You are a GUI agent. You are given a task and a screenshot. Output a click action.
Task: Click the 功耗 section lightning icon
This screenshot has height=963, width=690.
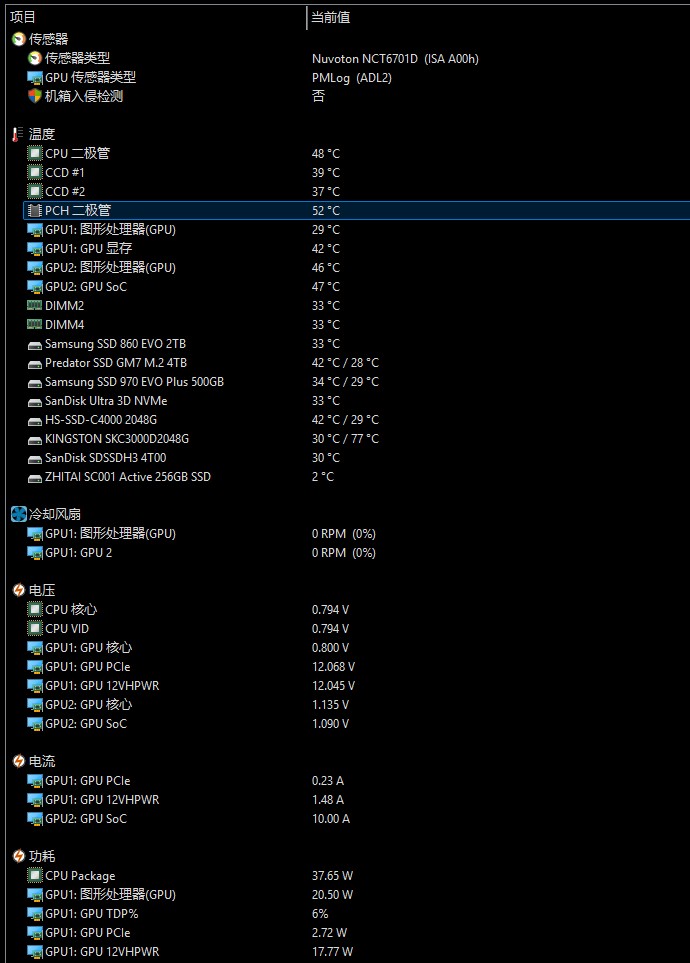pyautogui.click(x=18, y=856)
